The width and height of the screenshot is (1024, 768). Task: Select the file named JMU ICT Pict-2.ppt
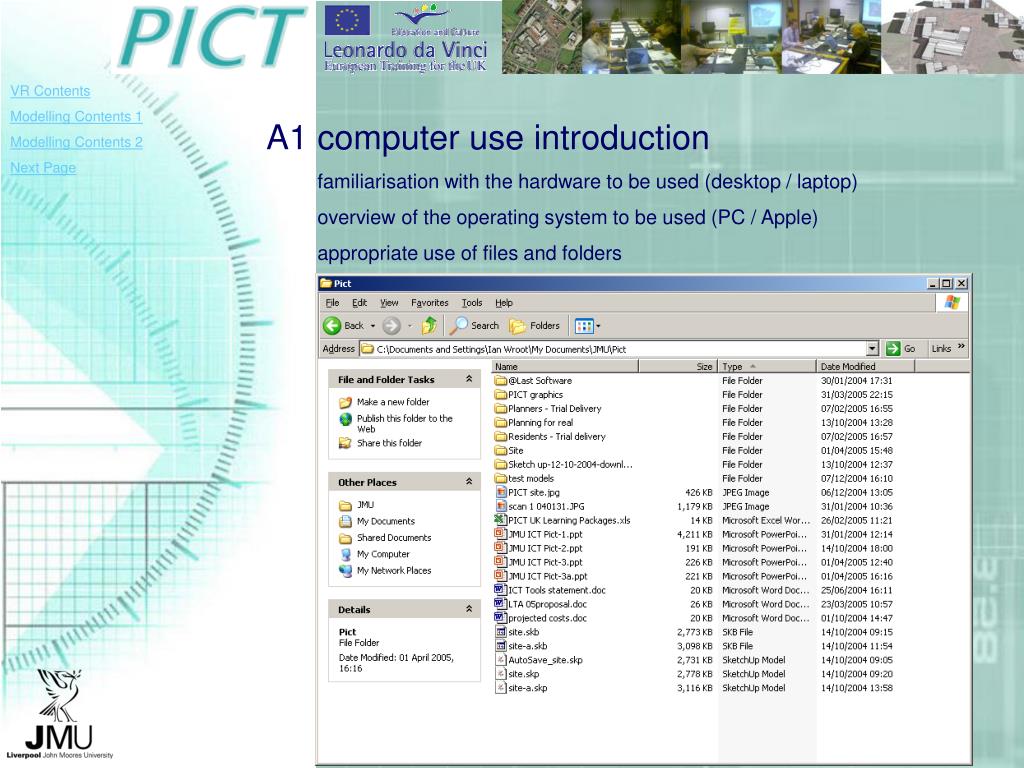click(545, 549)
